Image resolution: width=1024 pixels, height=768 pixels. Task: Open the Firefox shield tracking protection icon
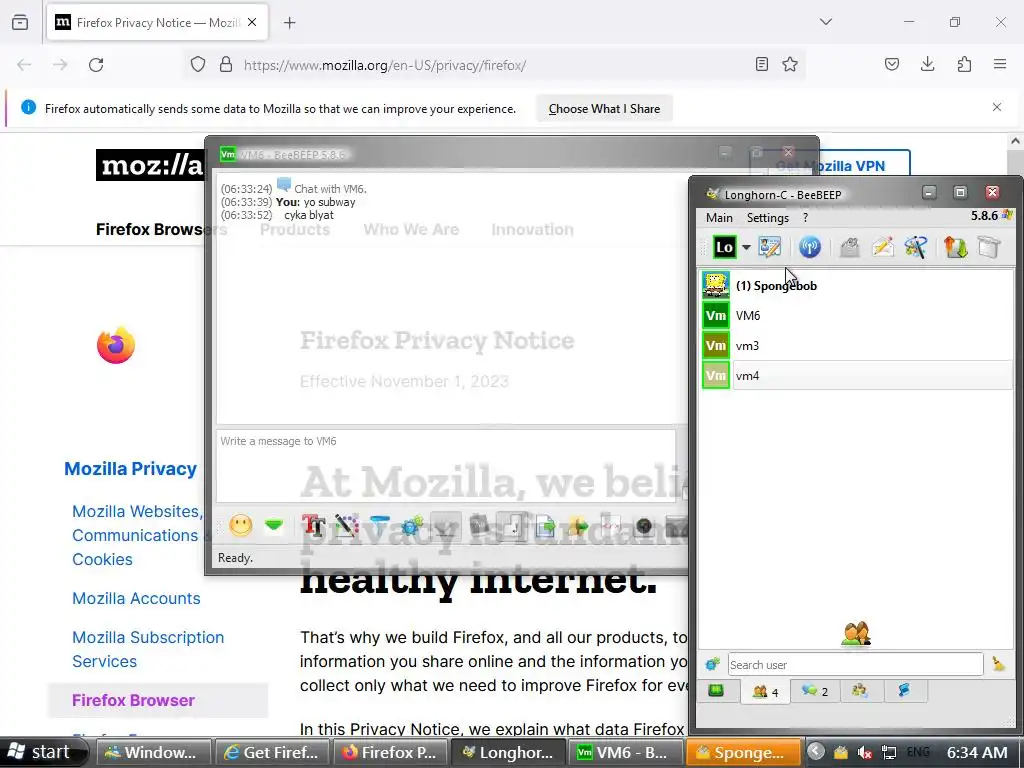pyautogui.click(x=198, y=65)
